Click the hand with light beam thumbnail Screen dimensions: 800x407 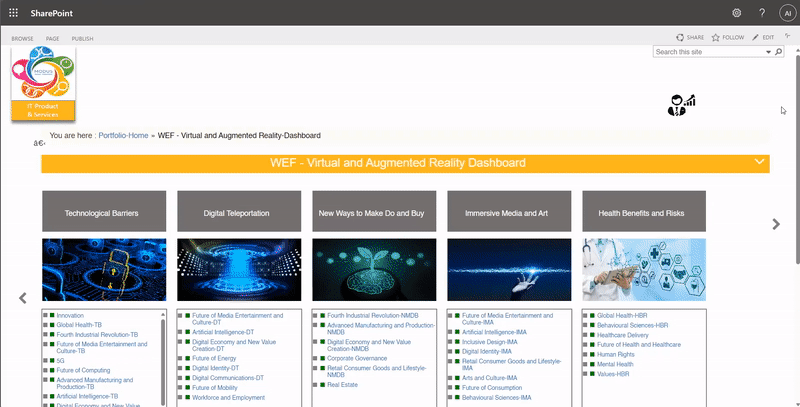(509, 270)
